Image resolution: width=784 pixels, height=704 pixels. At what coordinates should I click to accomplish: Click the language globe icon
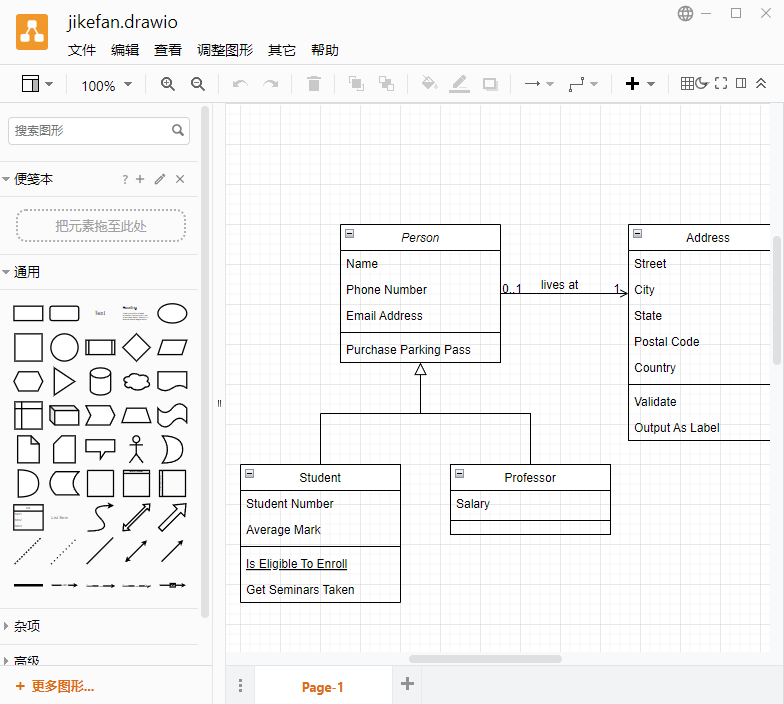686,14
